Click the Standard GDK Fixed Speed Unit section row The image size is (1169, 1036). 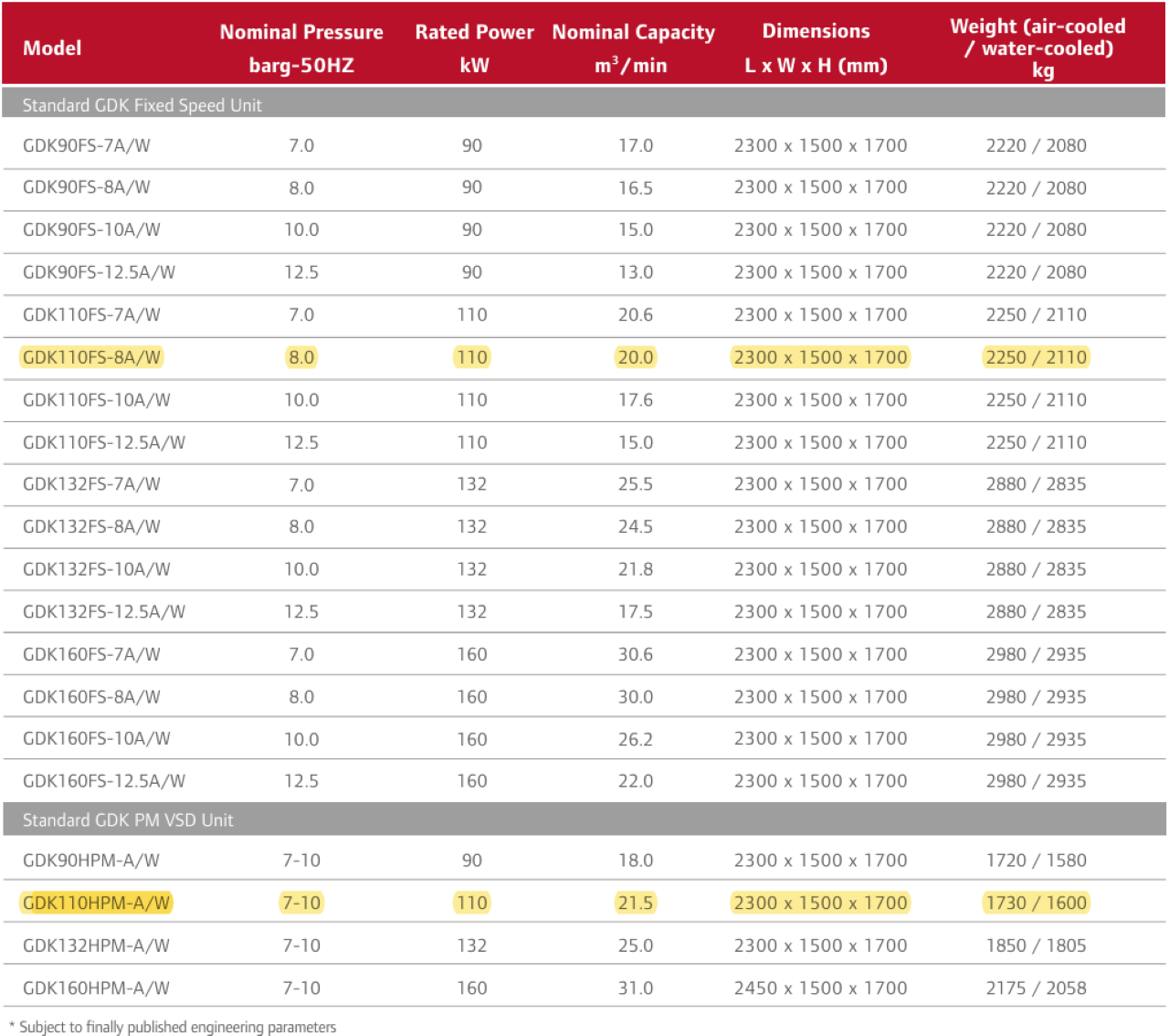pos(142,105)
